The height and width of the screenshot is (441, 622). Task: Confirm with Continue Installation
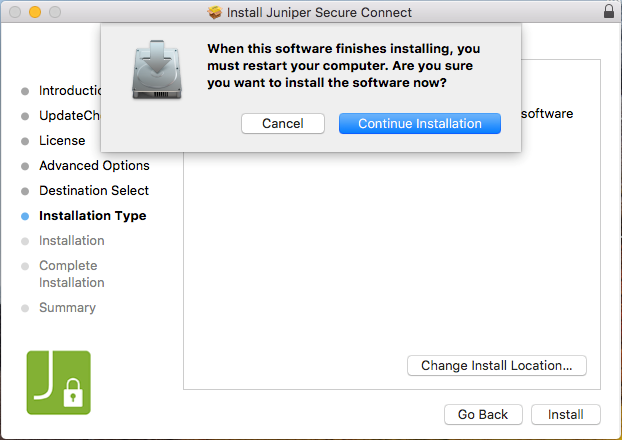pos(420,124)
